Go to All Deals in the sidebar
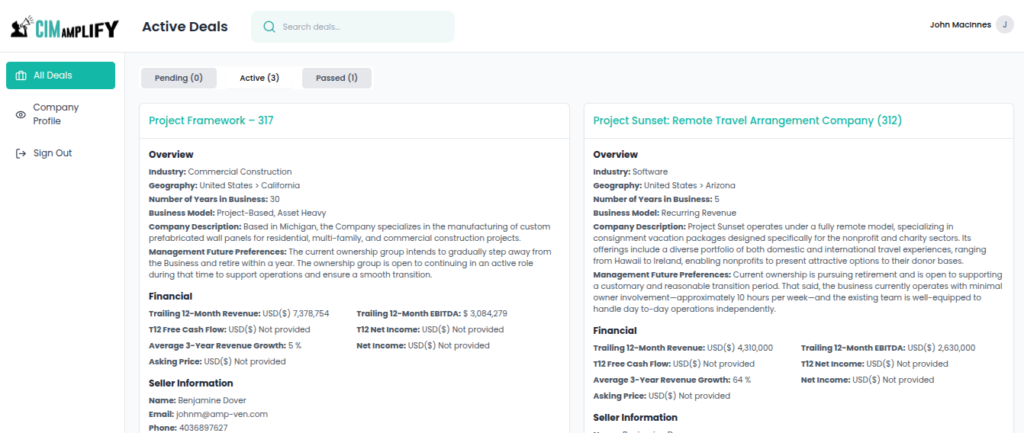Image resolution: width=1024 pixels, height=433 pixels. coord(61,75)
